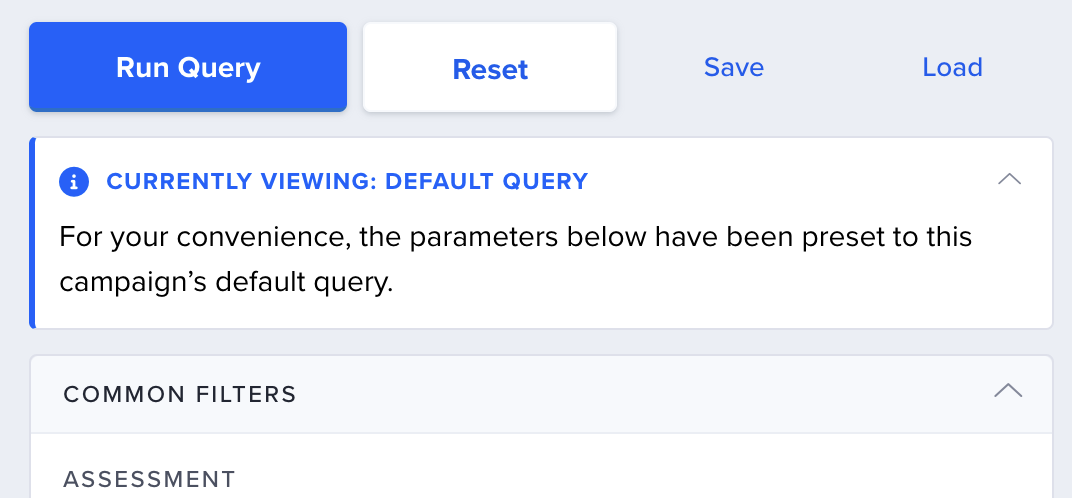
Task: Collapse the Common Filters section chevron
Action: point(1008,391)
